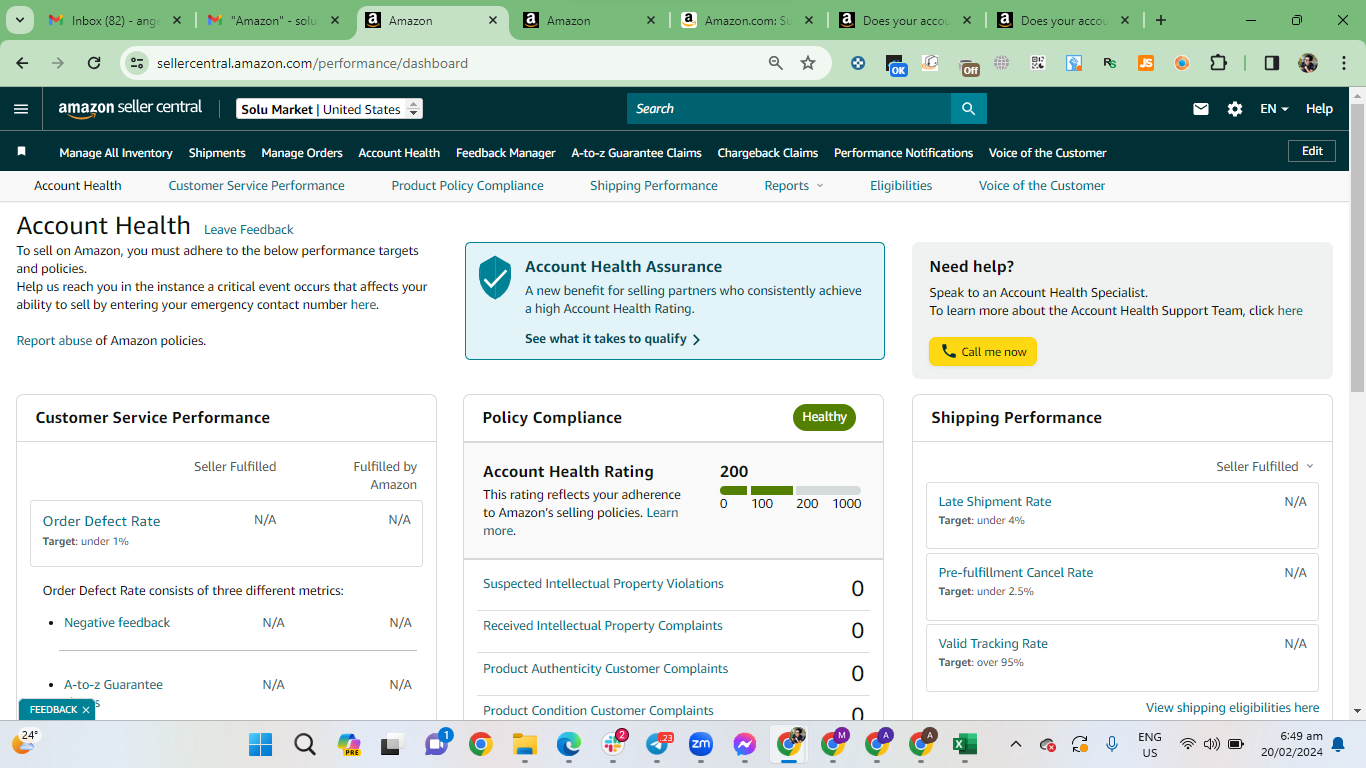This screenshot has height=768, width=1366.
Task: Show hidden system tray icons
Action: click(1016, 744)
